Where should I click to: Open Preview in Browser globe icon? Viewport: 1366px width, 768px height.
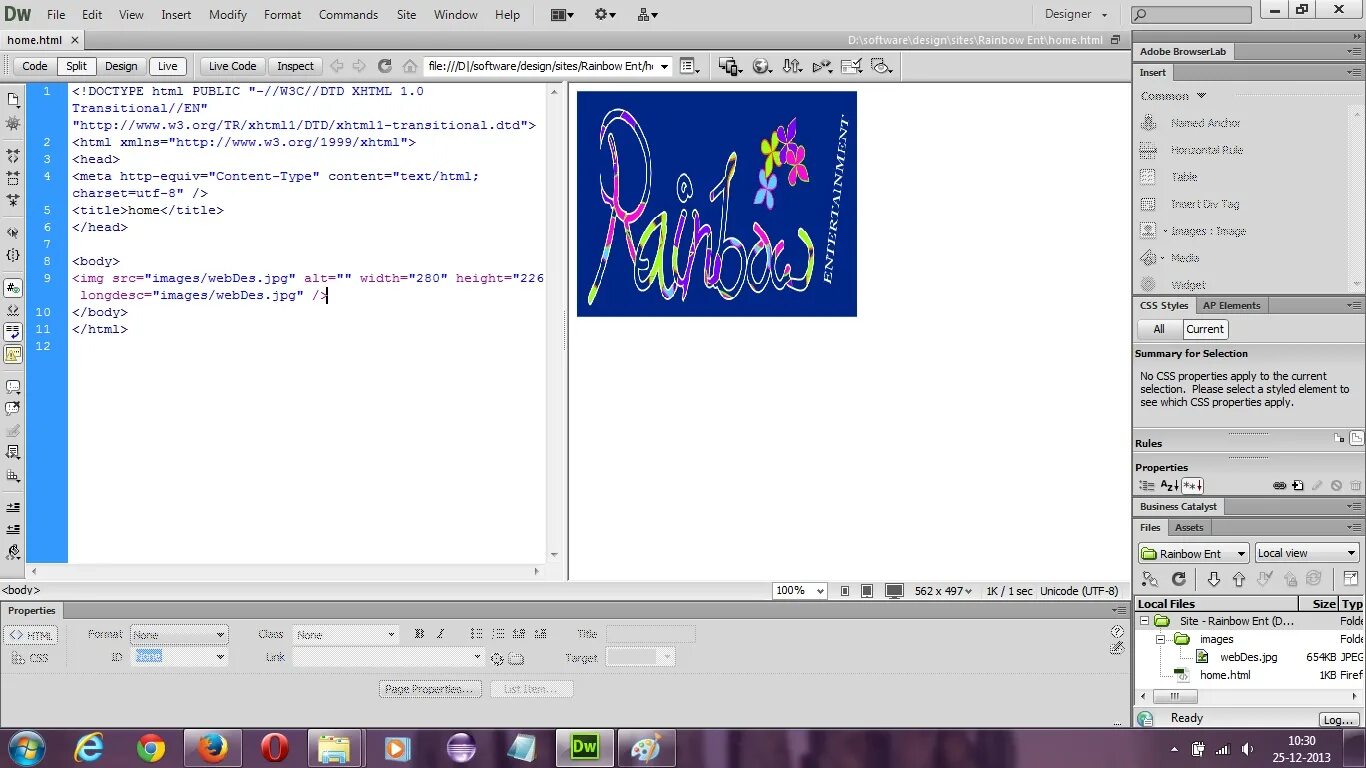762,66
